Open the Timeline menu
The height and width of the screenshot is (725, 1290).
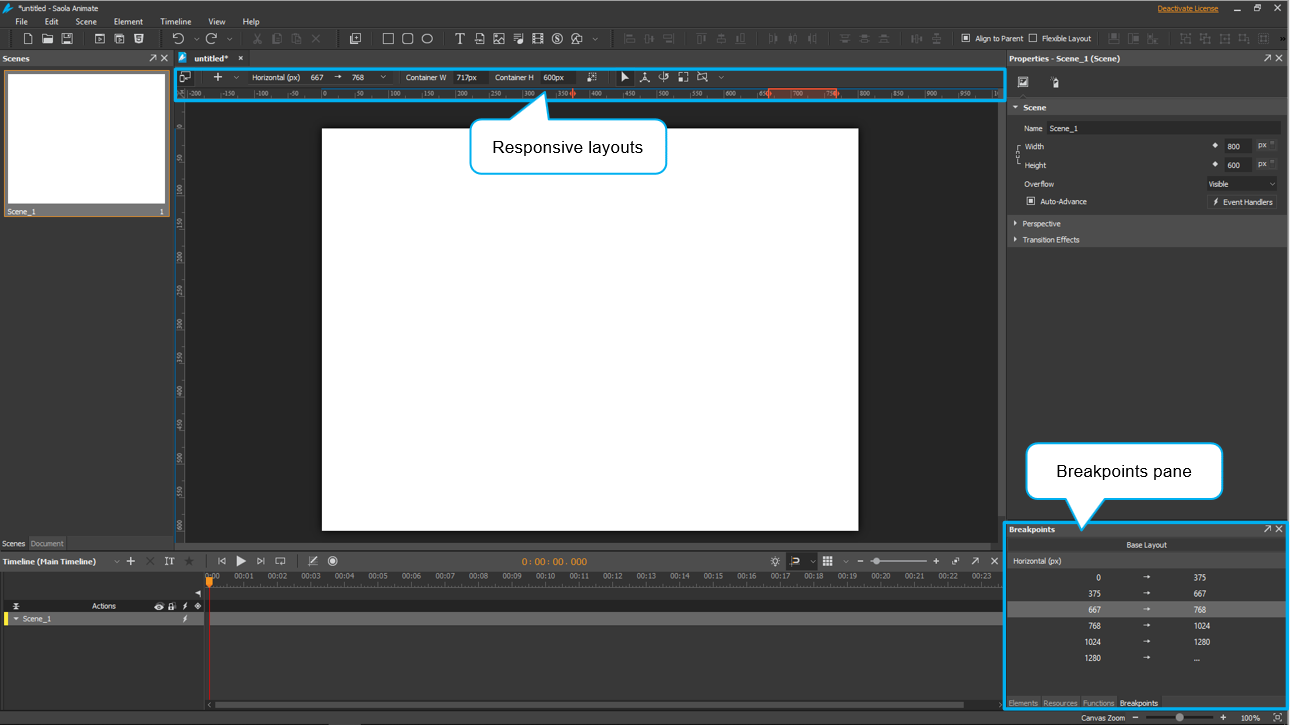click(175, 21)
